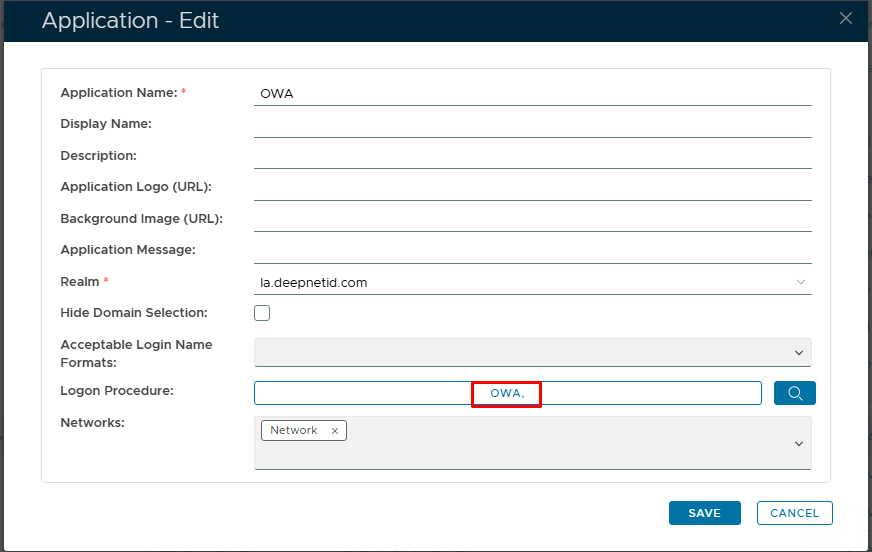Screen dimensions: 872x552
Task: Focus the Background Image (URL) field
Action: click(x=532, y=219)
